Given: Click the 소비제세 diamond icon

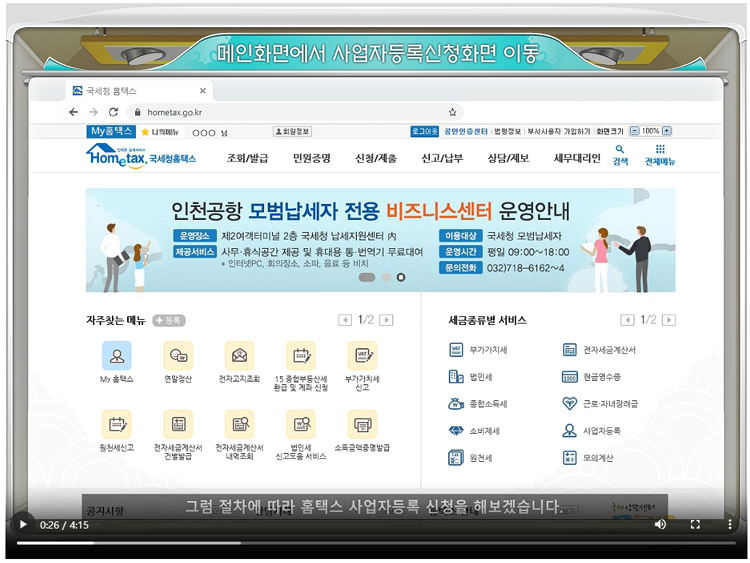Looking at the screenshot, I should pyautogui.click(x=456, y=431).
